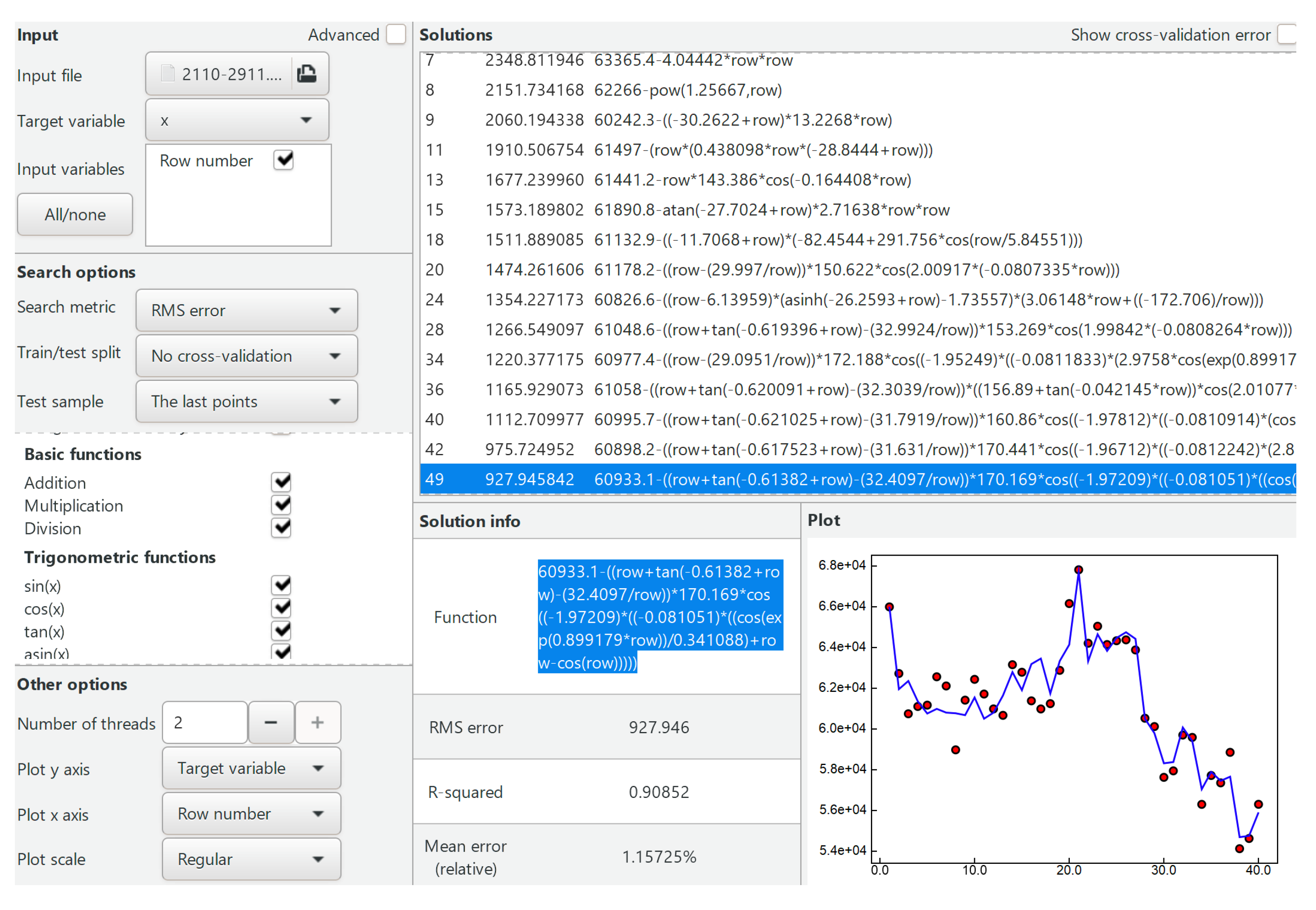The height and width of the screenshot is (910, 1316).
Task: Click the number of threads input field
Action: 205,723
